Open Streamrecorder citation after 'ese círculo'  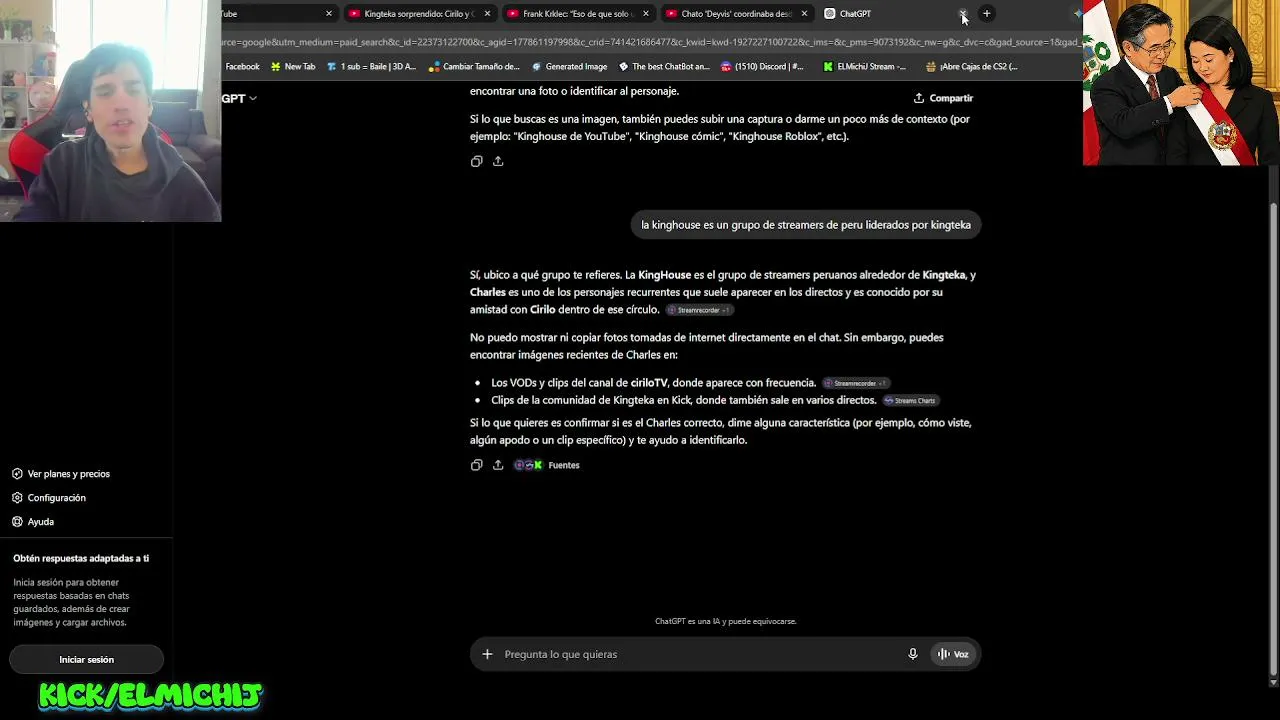point(699,310)
